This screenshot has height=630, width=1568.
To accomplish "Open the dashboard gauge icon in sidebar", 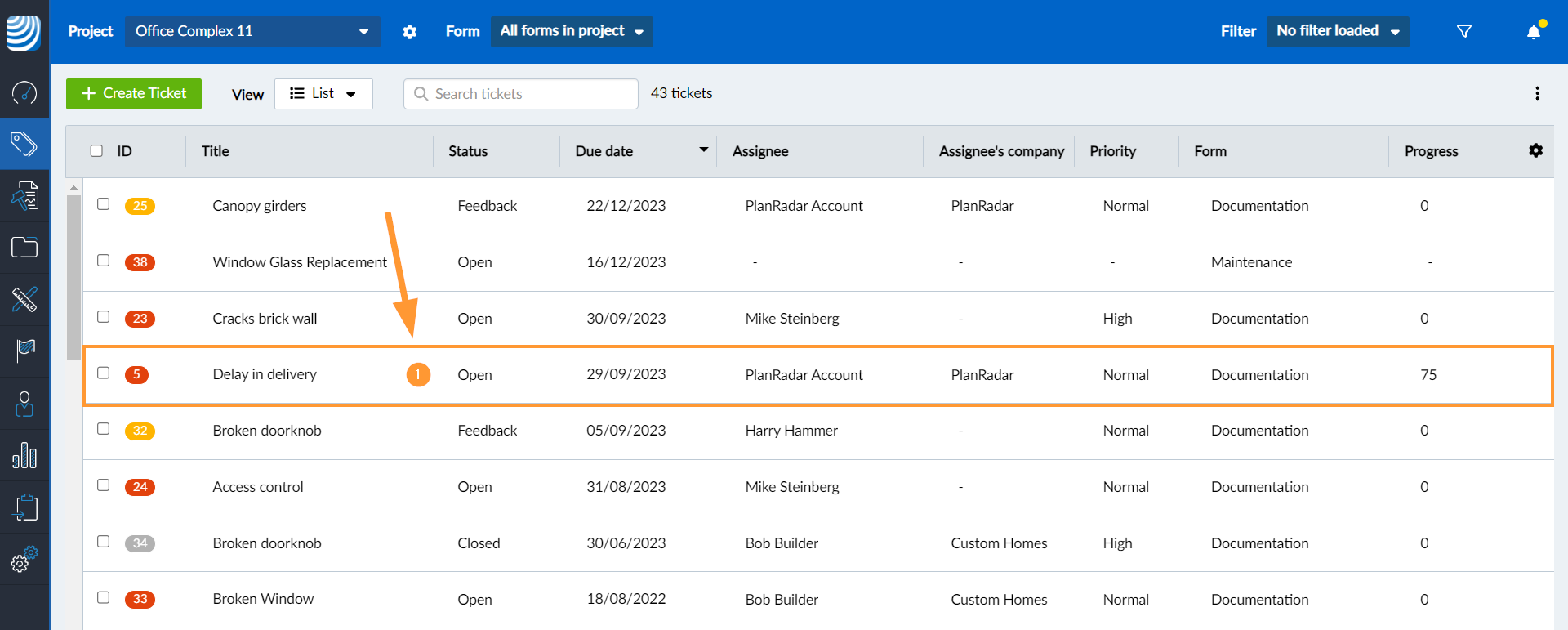I will pos(24,92).
